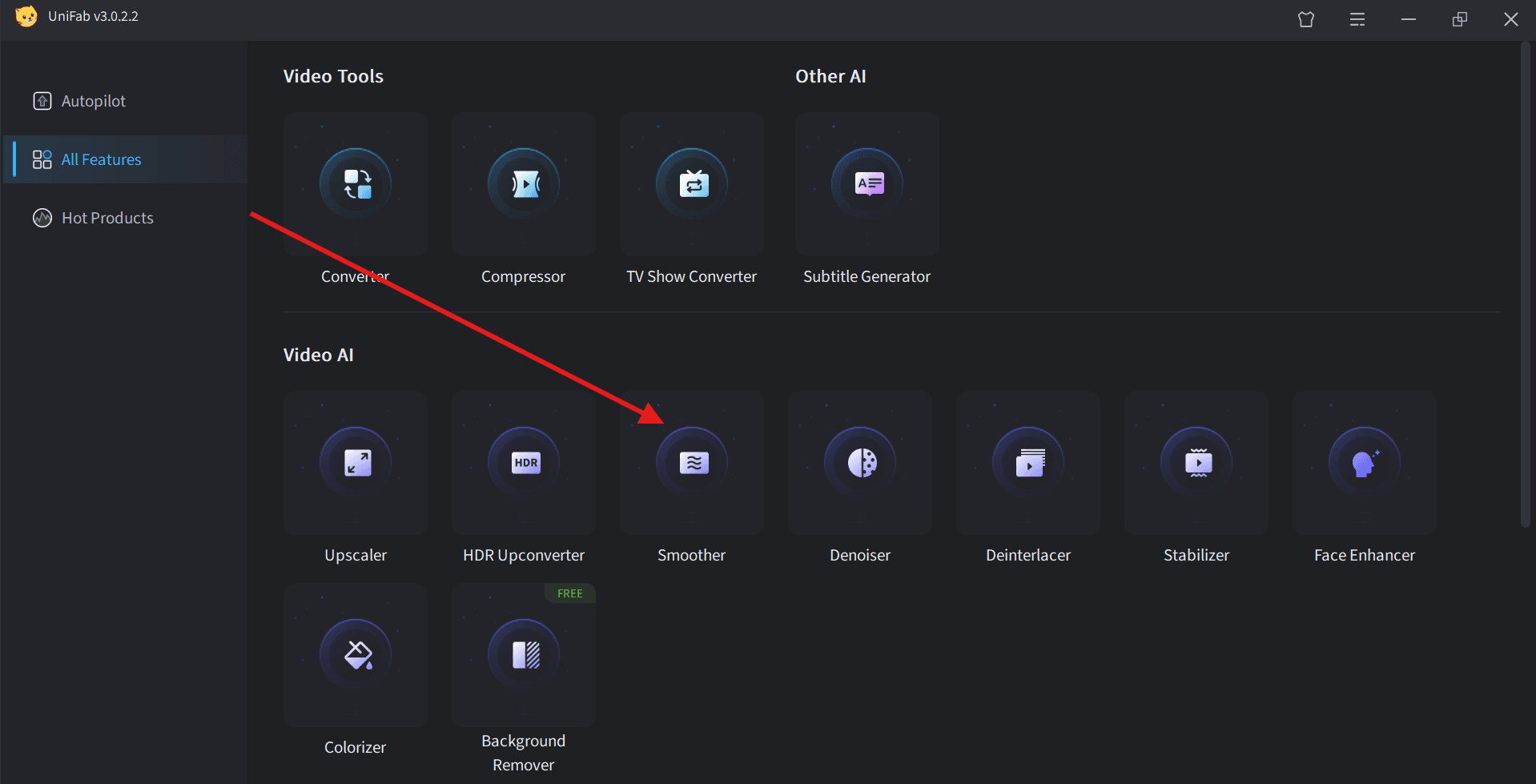Select the Deinterlacer tool icon
This screenshot has height=784, width=1536.
(1028, 463)
